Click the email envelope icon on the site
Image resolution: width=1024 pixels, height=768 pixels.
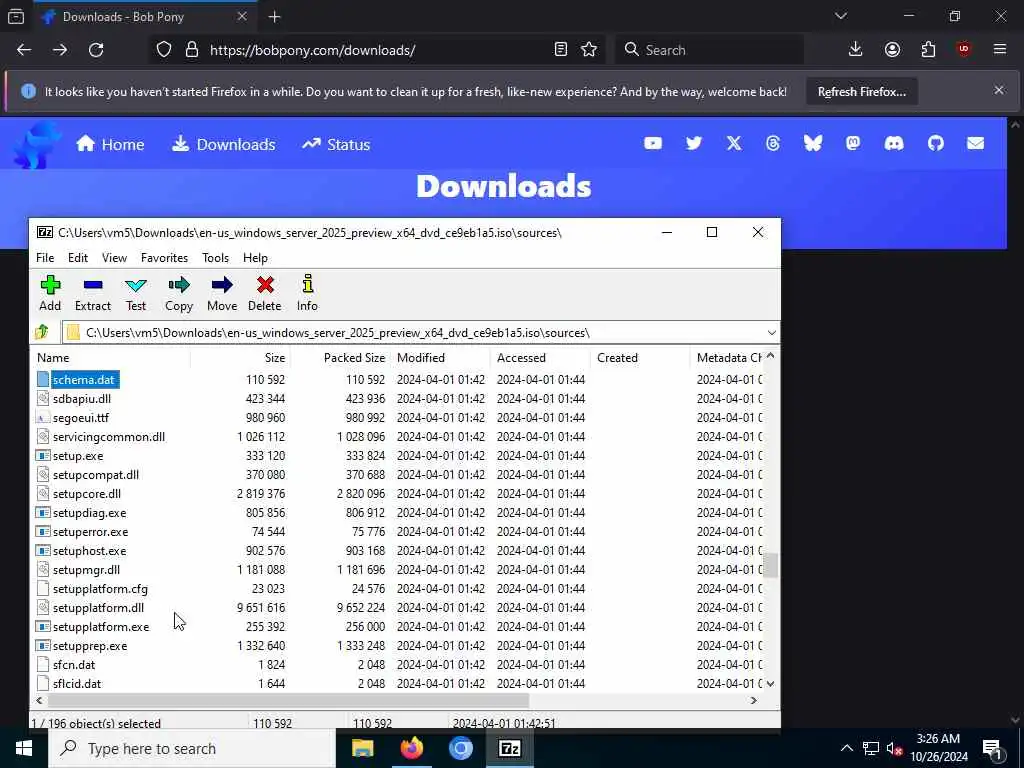pos(976,143)
